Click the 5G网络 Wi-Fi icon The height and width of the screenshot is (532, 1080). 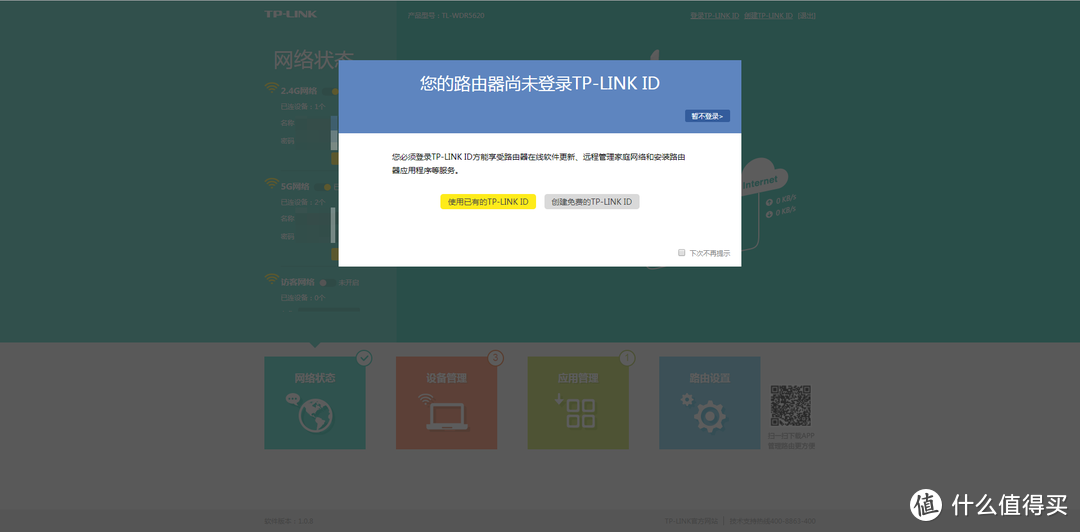tap(272, 184)
